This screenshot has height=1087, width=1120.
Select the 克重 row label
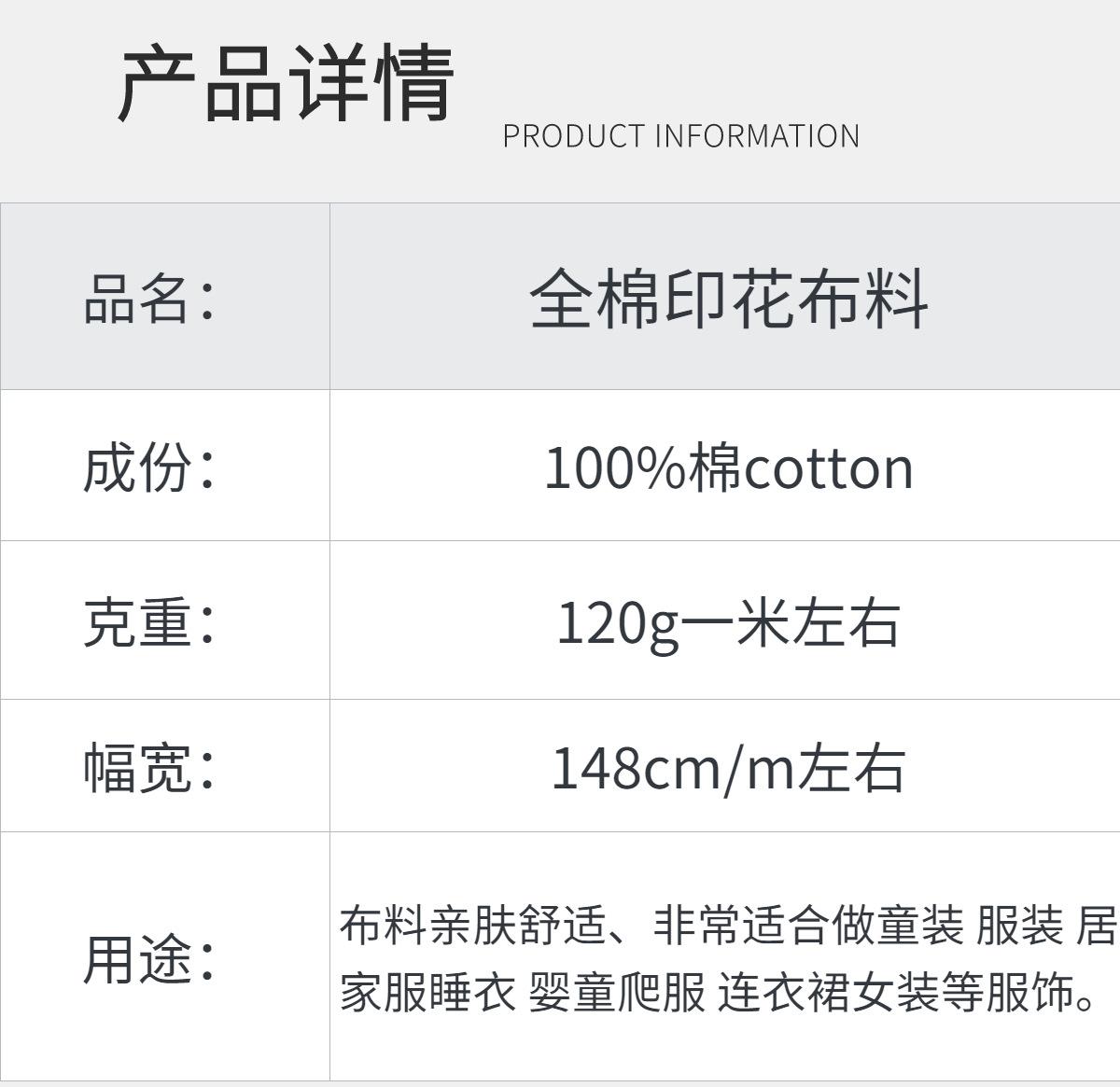tap(149, 622)
